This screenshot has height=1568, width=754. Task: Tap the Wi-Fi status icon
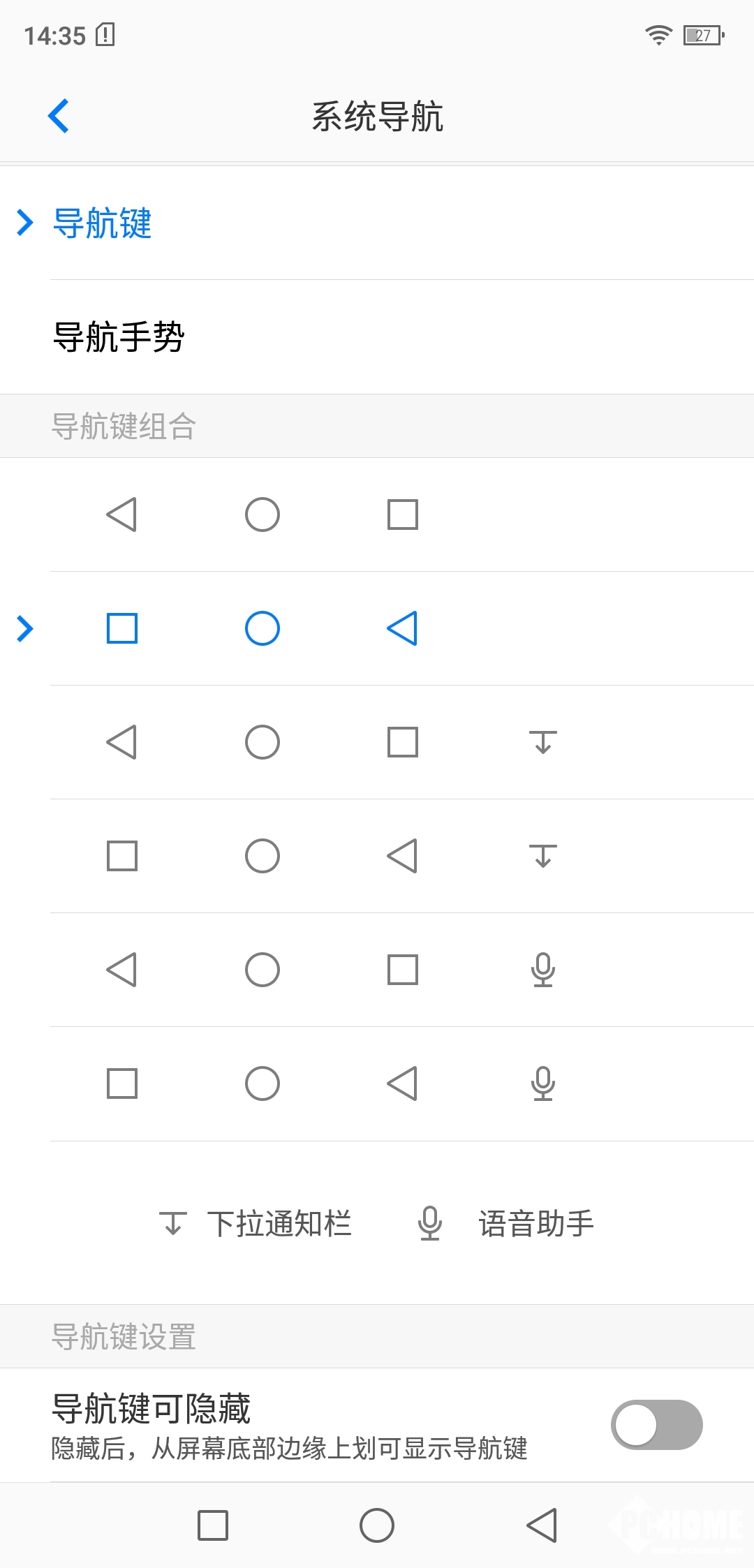(x=658, y=35)
